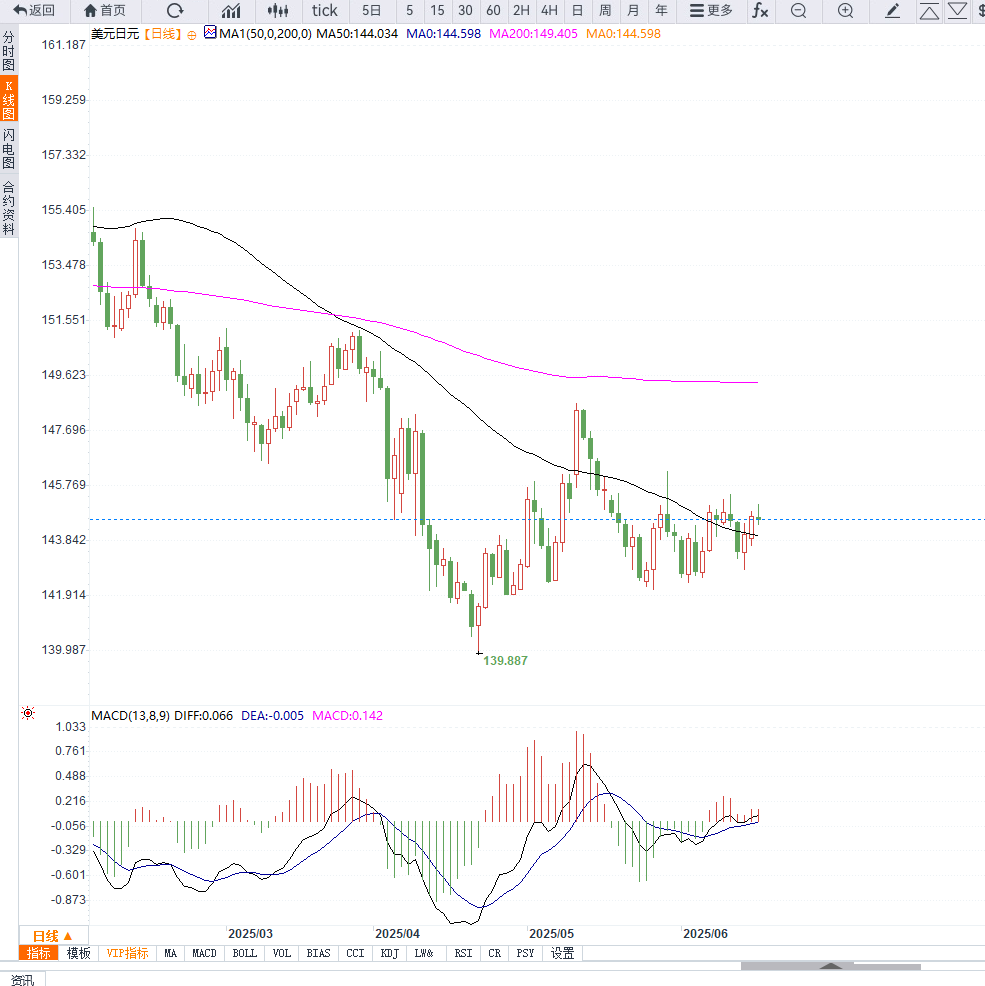The image size is (985, 986).
Task: Click the 设置 settings button
Action: [x=563, y=953]
